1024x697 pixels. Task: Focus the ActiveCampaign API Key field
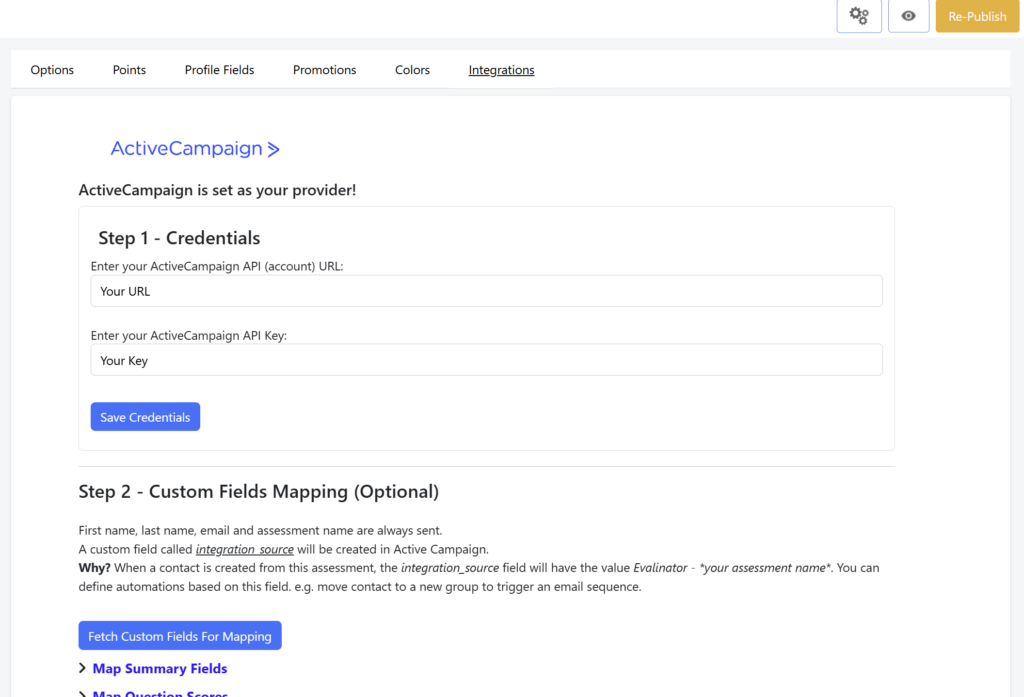click(x=487, y=360)
